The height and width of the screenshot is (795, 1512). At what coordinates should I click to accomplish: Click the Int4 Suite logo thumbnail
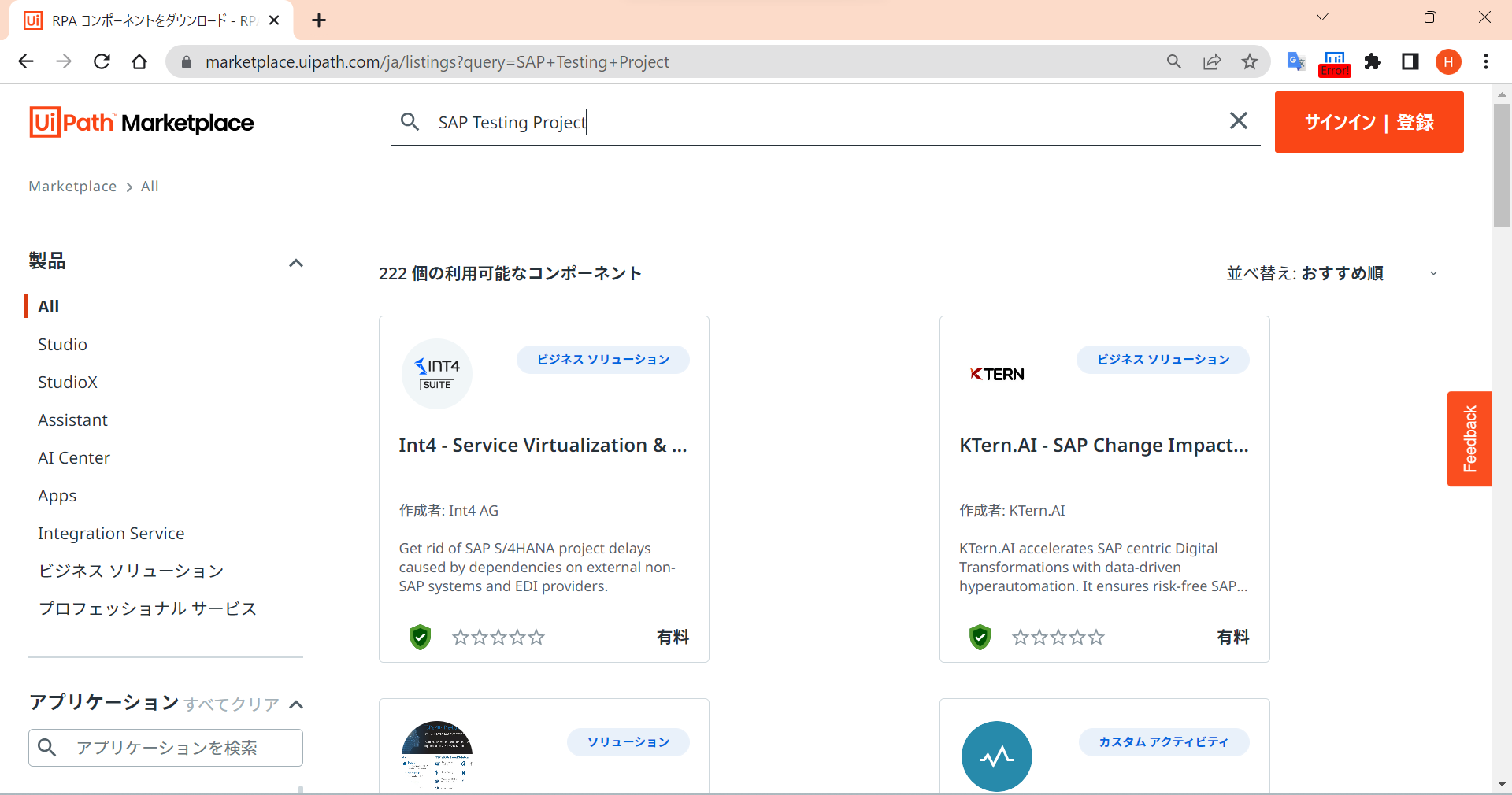pos(437,374)
